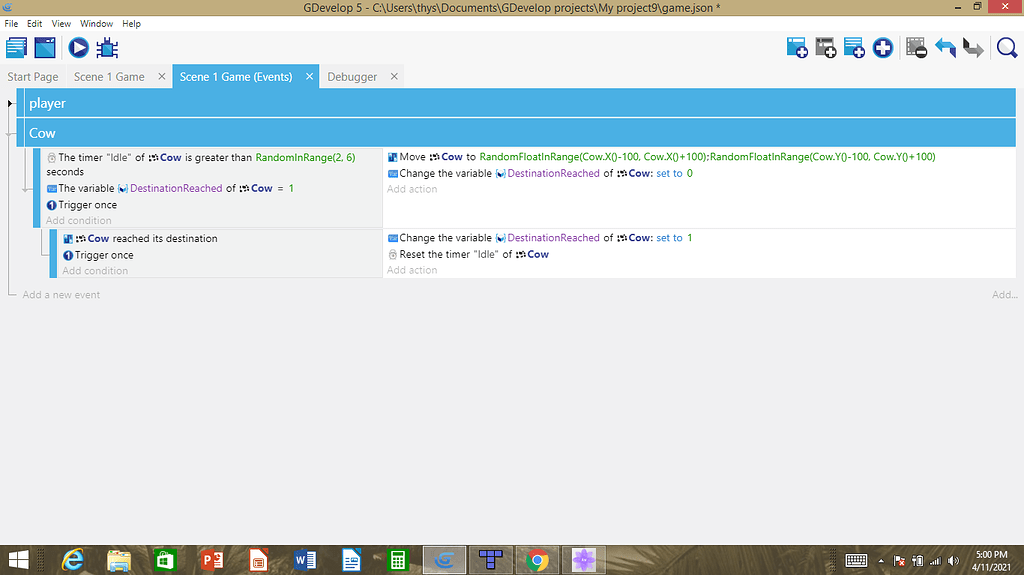Expand the collapsed player event group
This screenshot has width=1024, height=575.
coord(11,103)
